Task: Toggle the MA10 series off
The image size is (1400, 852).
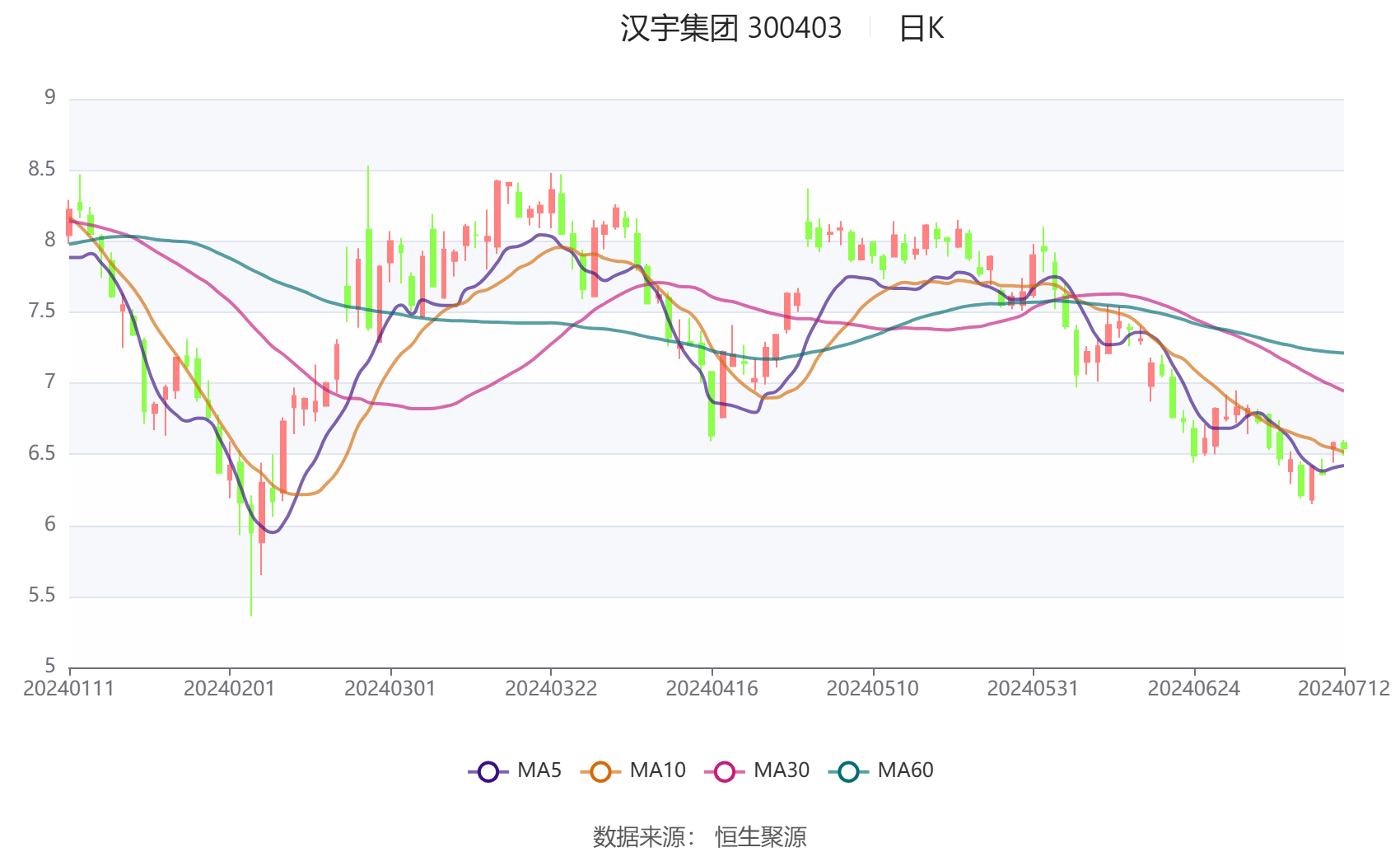Action: pyautogui.click(x=659, y=770)
